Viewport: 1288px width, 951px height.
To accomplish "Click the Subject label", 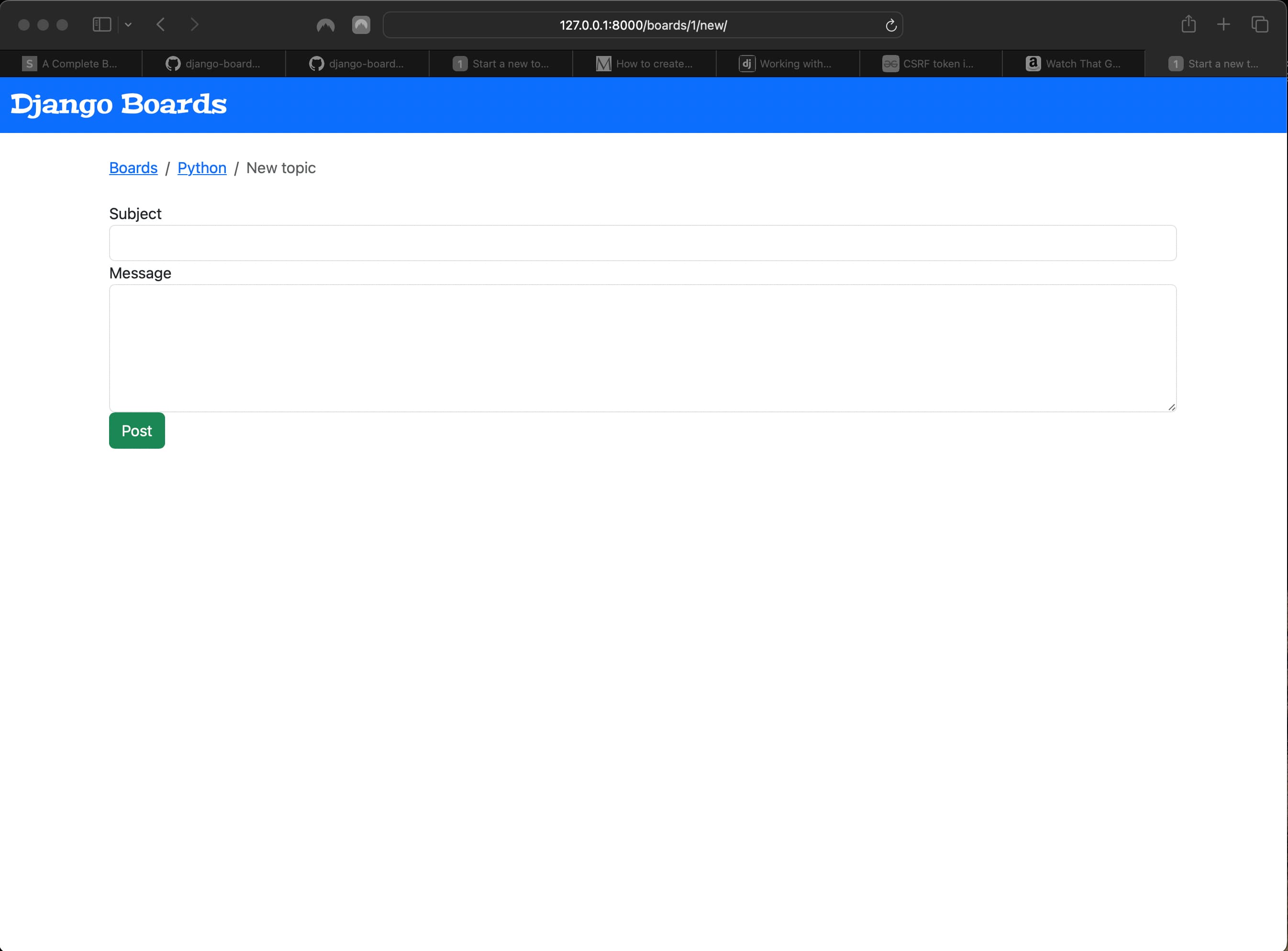I will 135,214.
